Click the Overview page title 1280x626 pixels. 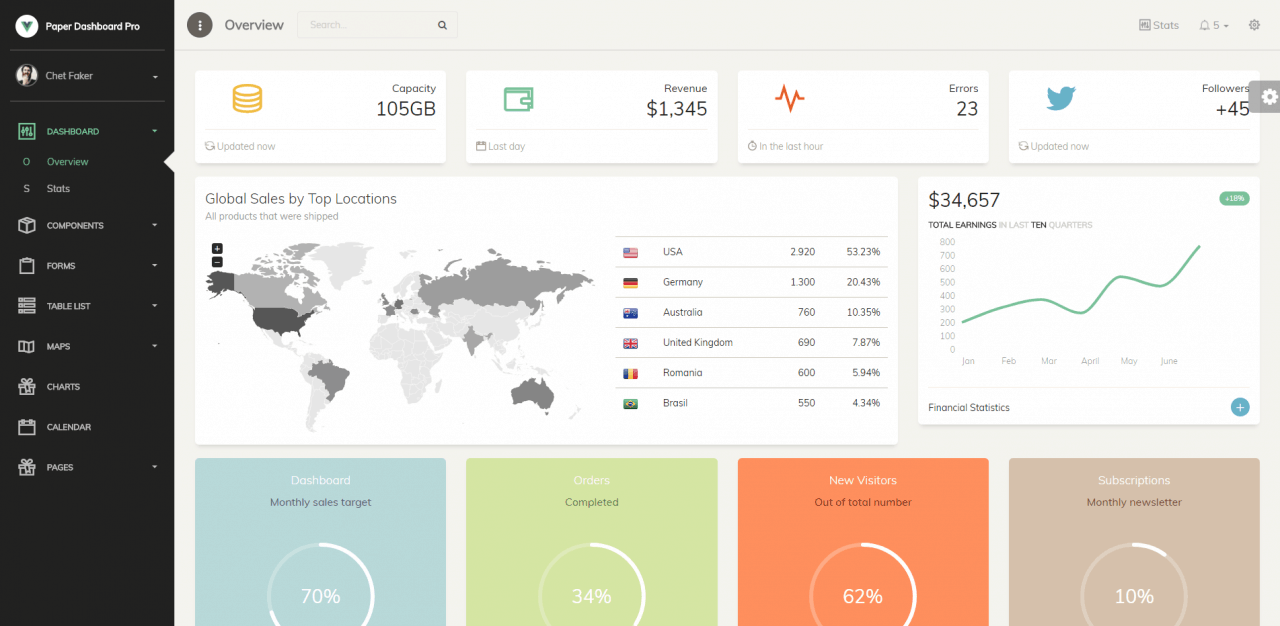point(254,25)
